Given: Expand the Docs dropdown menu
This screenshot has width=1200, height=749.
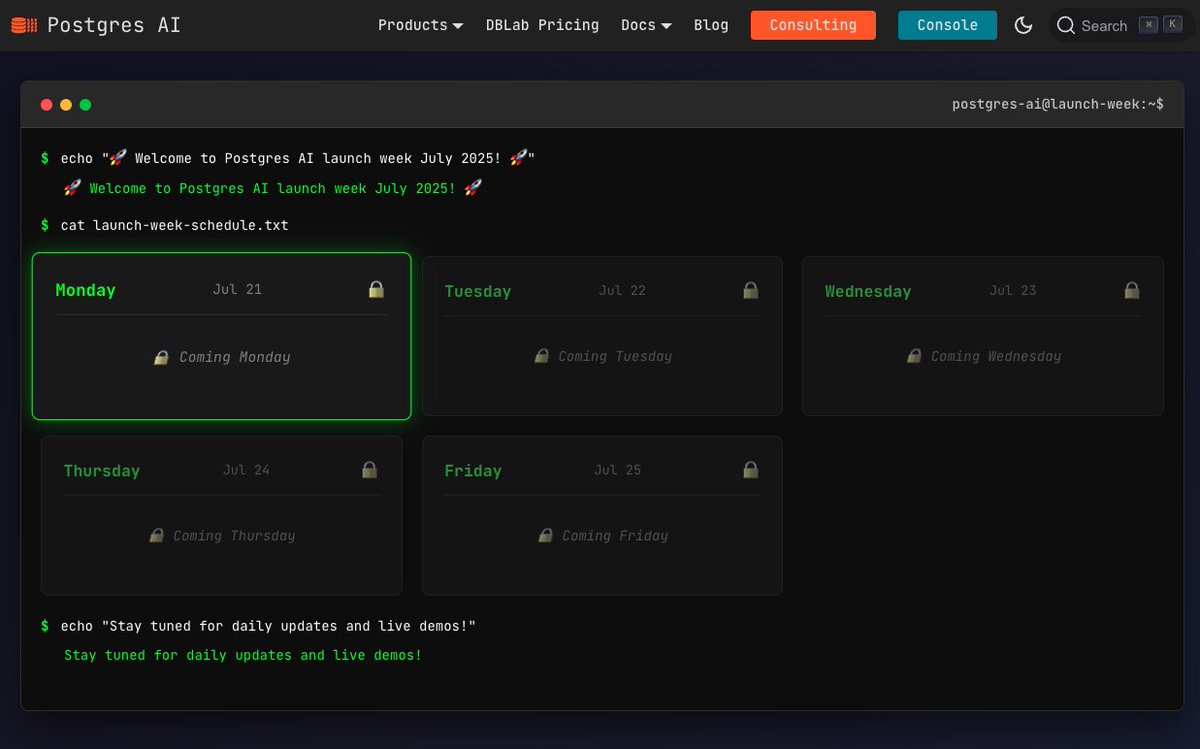Looking at the screenshot, I should click(646, 25).
